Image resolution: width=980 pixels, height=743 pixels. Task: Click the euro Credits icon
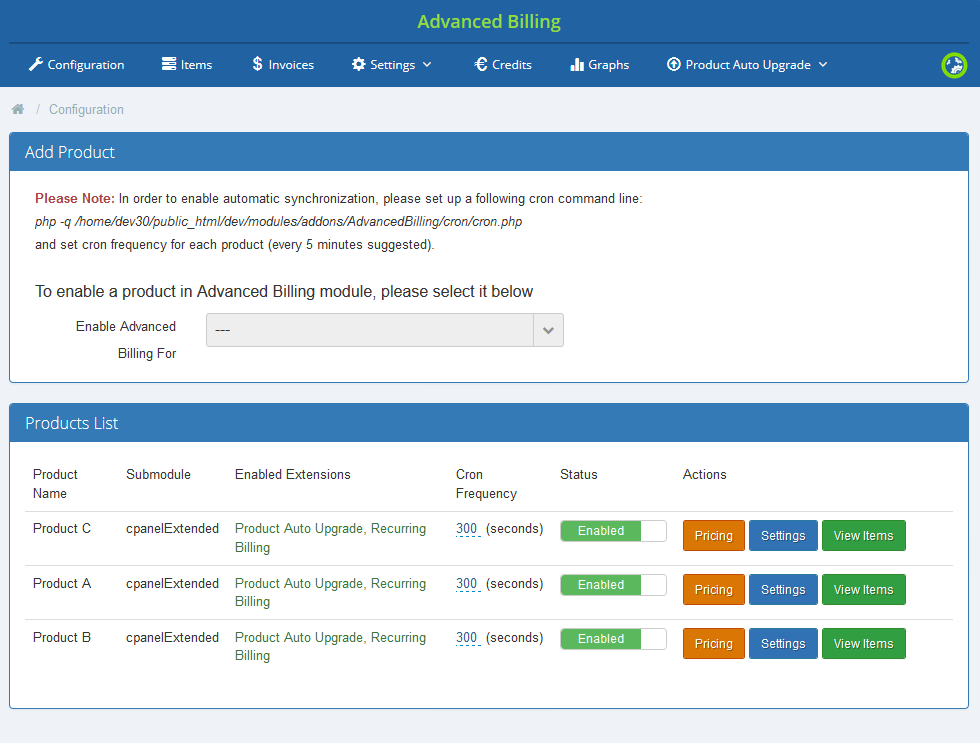[x=480, y=64]
